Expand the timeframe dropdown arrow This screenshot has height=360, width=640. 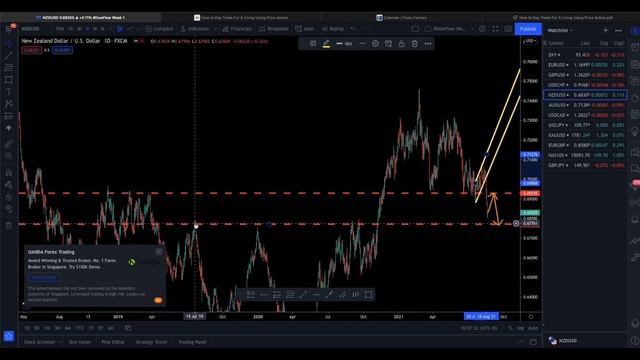pos(110,29)
